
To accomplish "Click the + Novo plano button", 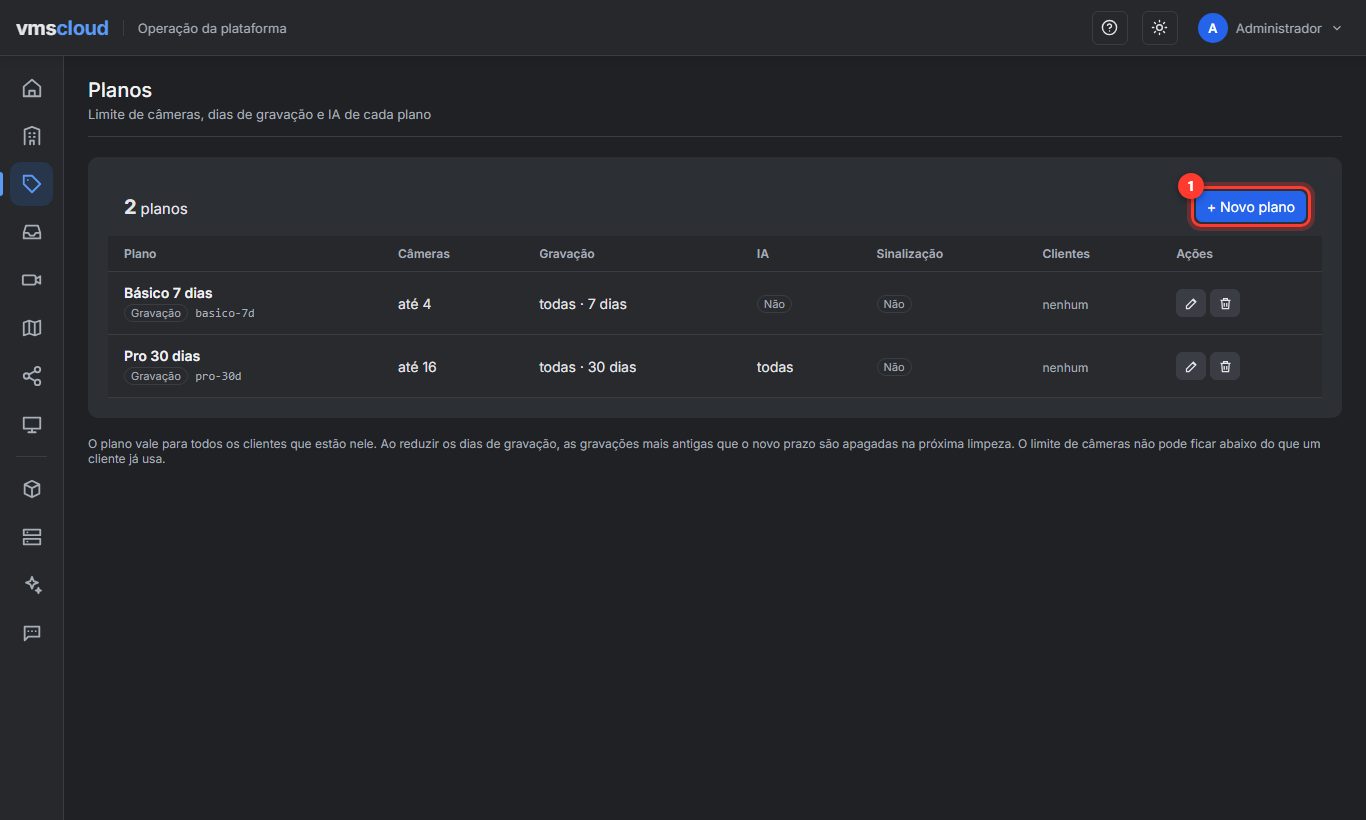I will click(1251, 207).
